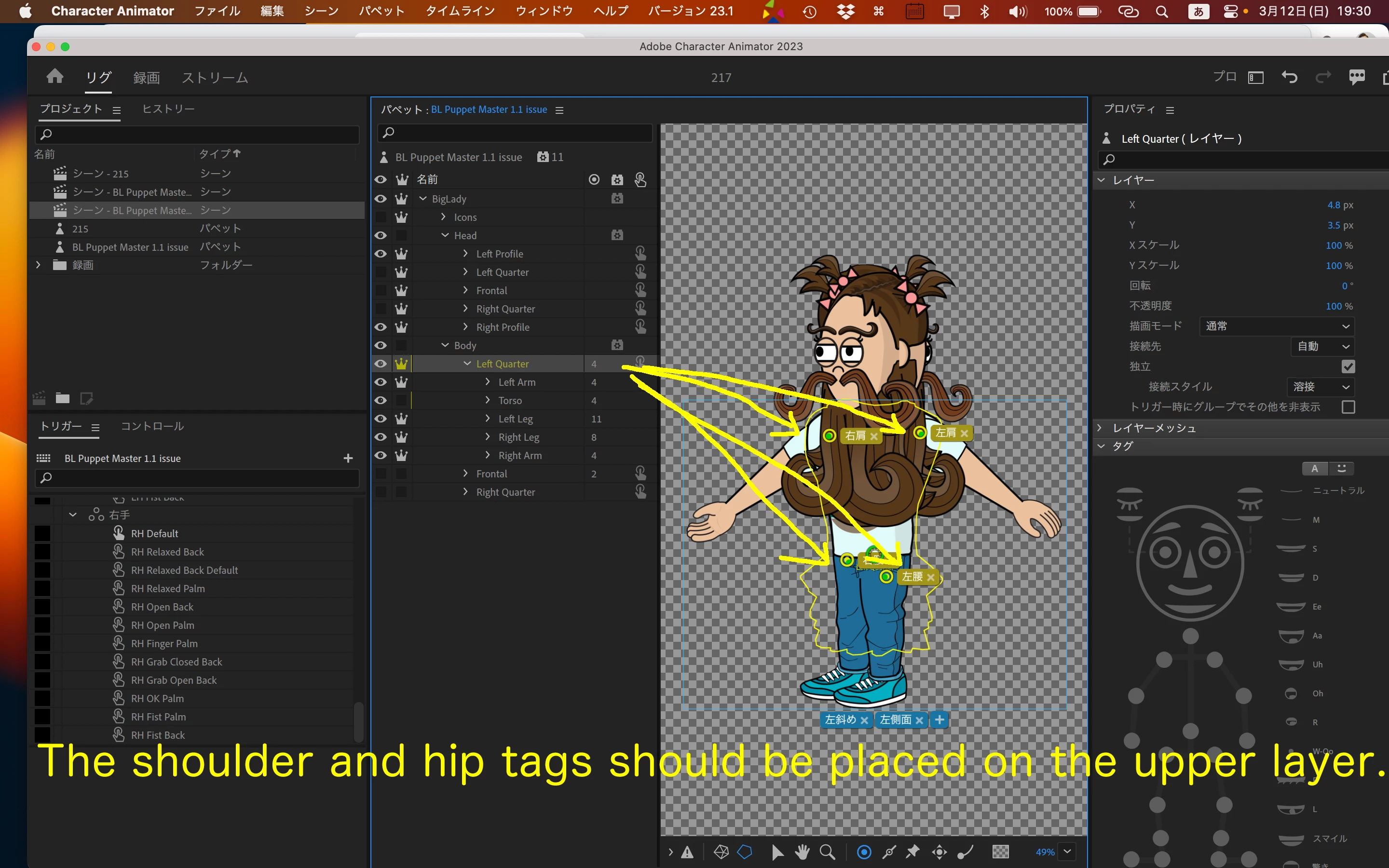Remove the 左肩 tag handle

tap(964, 434)
